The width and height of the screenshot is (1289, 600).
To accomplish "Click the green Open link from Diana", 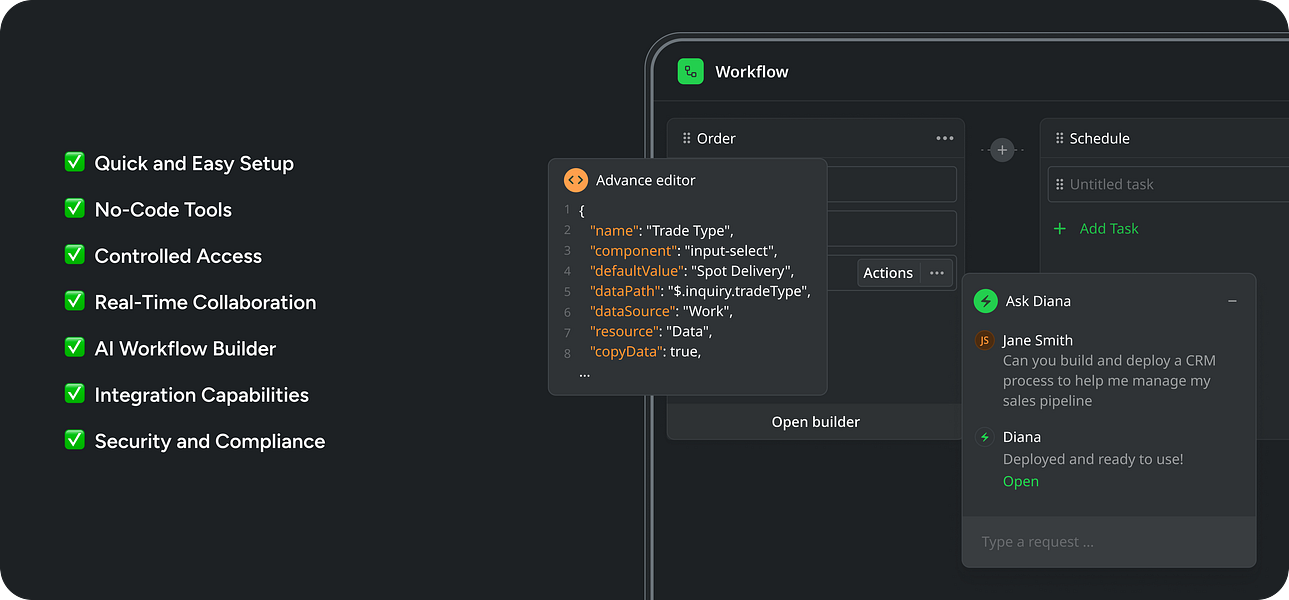I will [x=1020, y=481].
